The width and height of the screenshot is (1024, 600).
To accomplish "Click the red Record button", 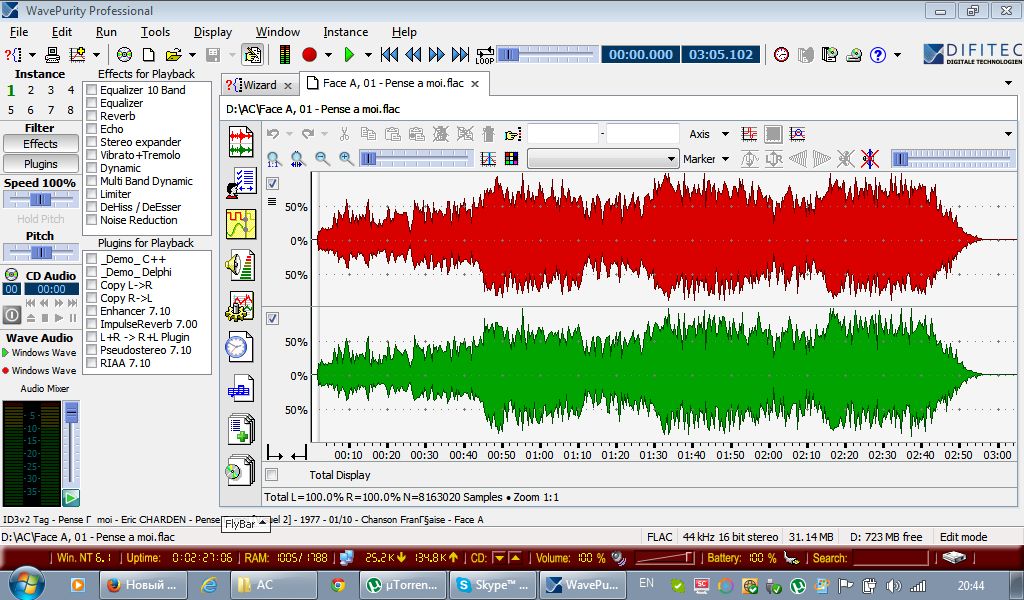I will coord(309,54).
